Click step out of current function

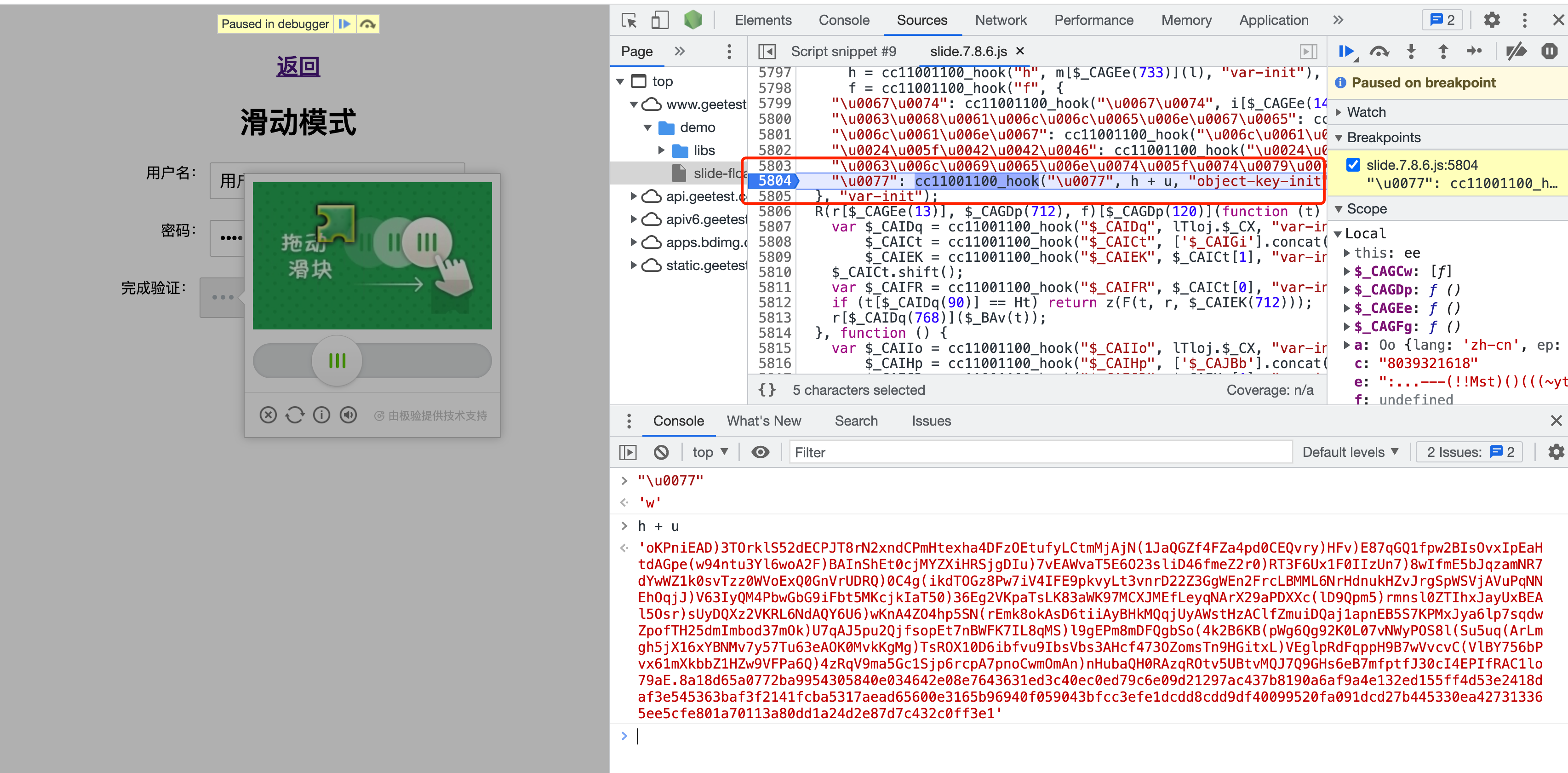click(x=1442, y=52)
